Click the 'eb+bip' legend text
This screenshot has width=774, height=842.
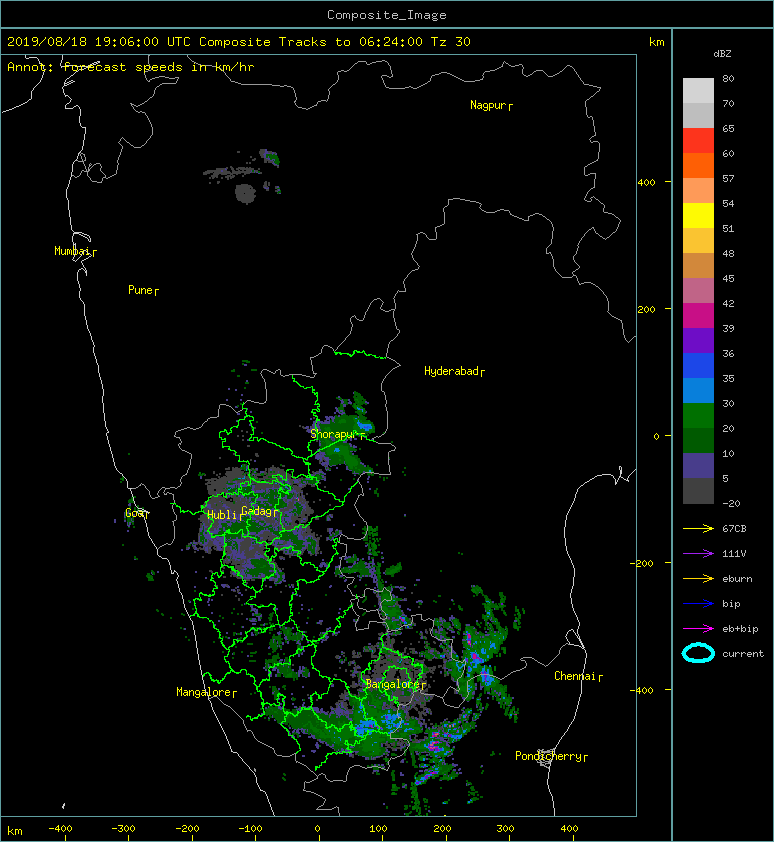click(x=740, y=629)
